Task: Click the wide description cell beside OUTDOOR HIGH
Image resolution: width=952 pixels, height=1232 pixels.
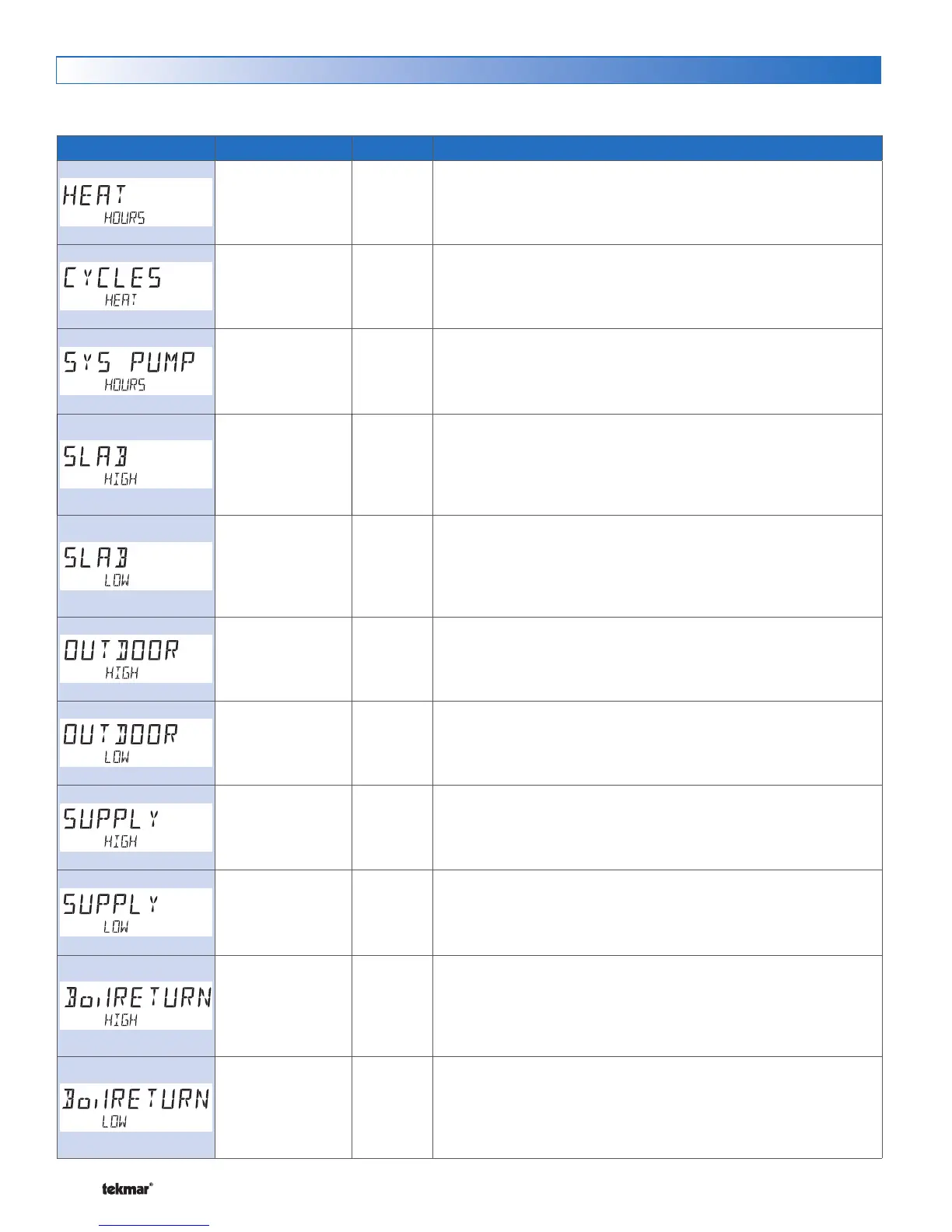Action: coord(657,659)
